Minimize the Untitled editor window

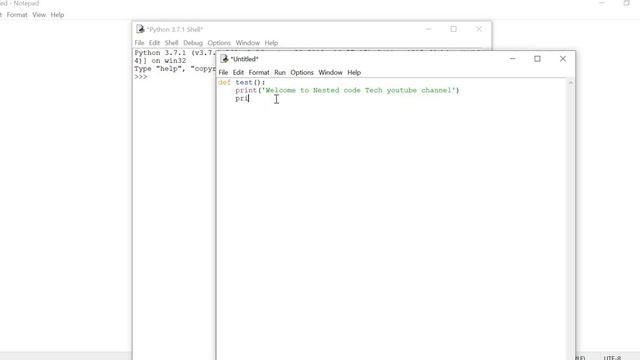pos(513,59)
